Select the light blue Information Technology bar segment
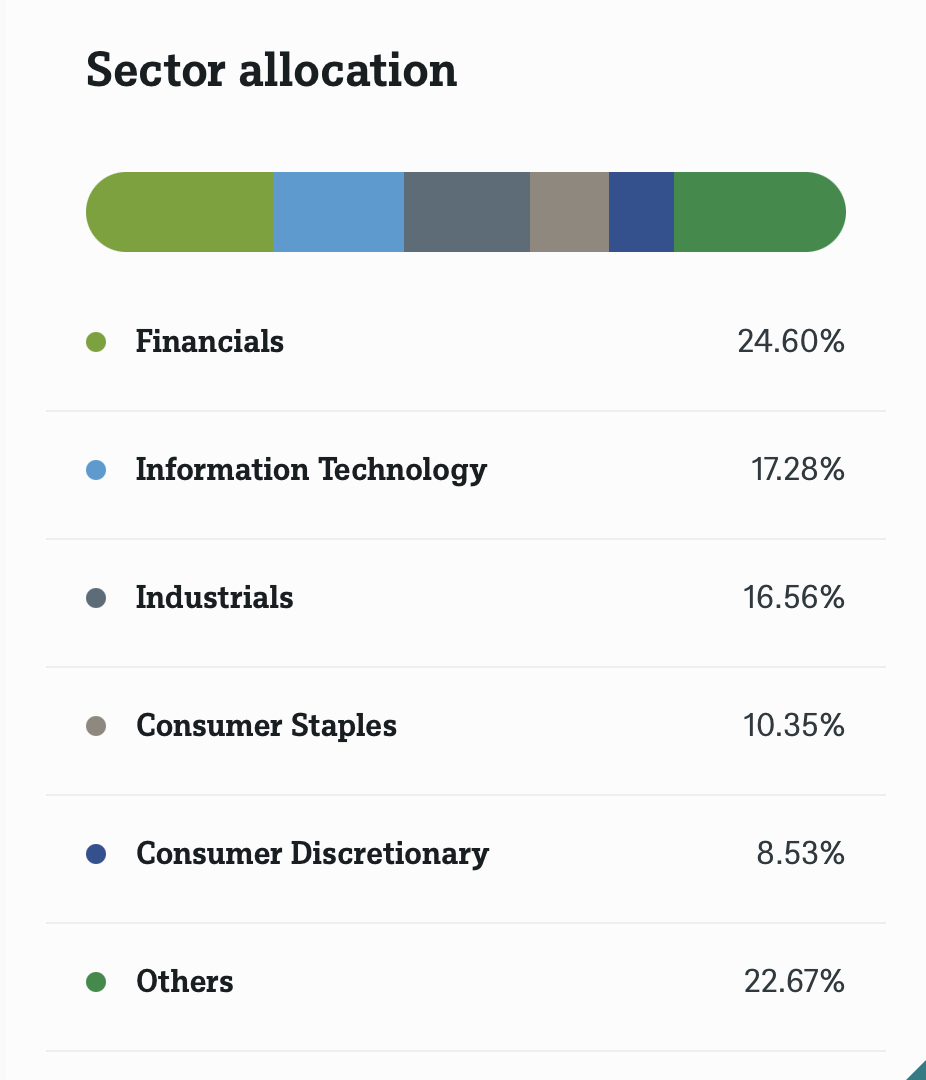The height and width of the screenshot is (1080, 926). (338, 212)
